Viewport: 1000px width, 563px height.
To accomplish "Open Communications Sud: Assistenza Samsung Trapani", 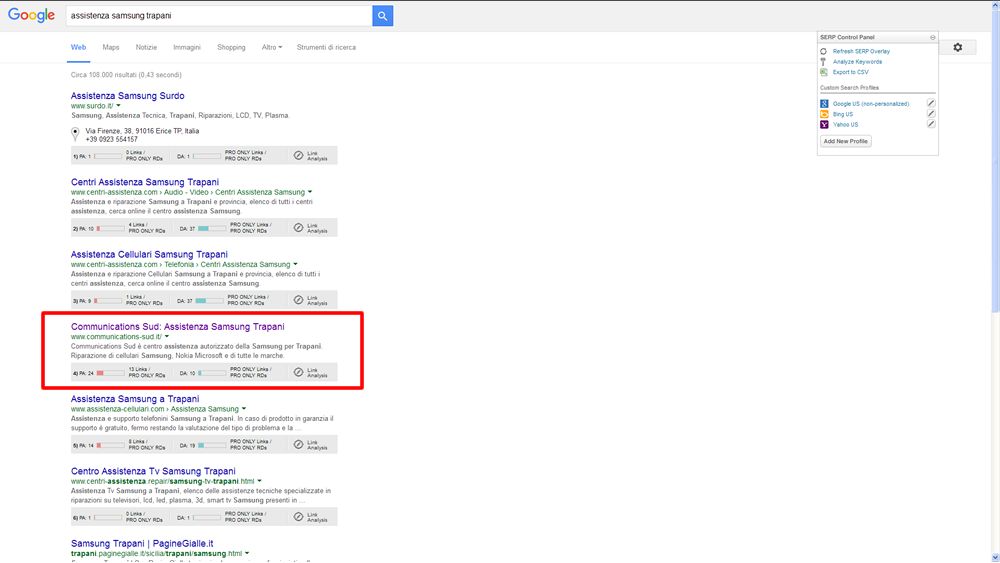I will click(x=177, y=326).
